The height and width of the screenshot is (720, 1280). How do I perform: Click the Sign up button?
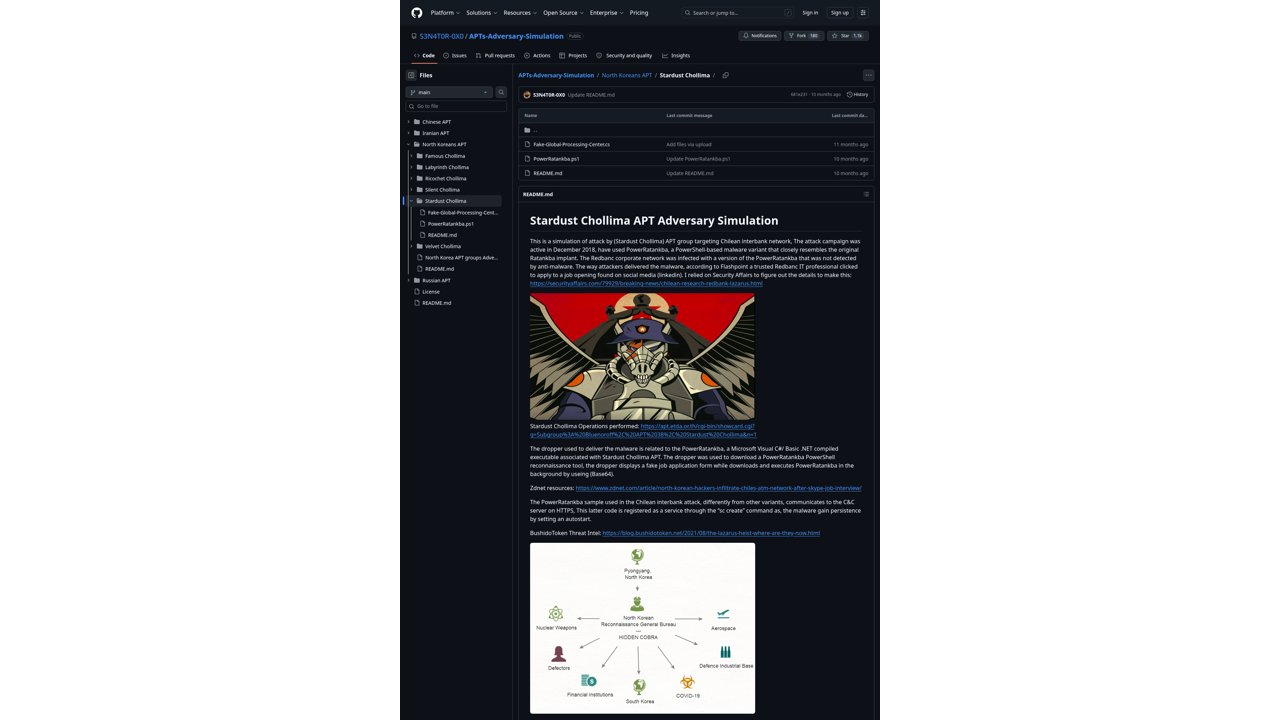tap(840, 13)
